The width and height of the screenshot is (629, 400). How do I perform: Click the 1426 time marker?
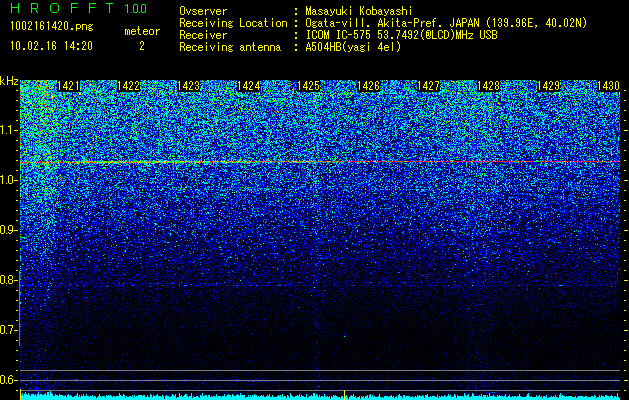coord(368,86)
